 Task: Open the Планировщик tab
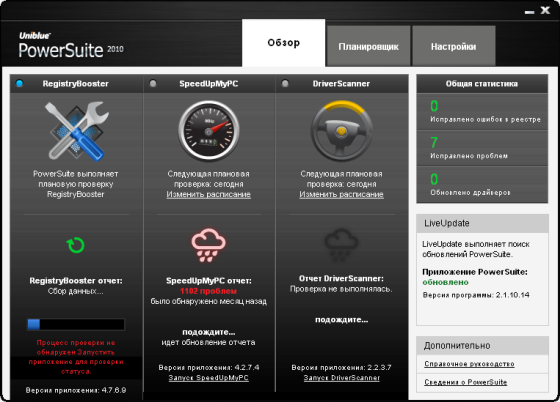pos(369,46)
